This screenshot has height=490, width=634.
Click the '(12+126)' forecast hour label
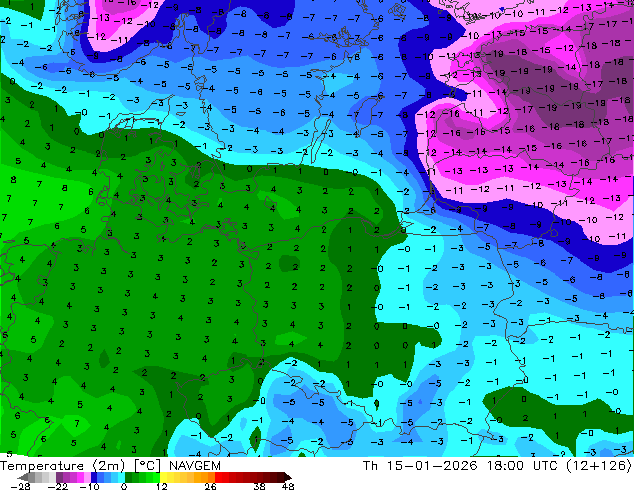pos(598,466)
